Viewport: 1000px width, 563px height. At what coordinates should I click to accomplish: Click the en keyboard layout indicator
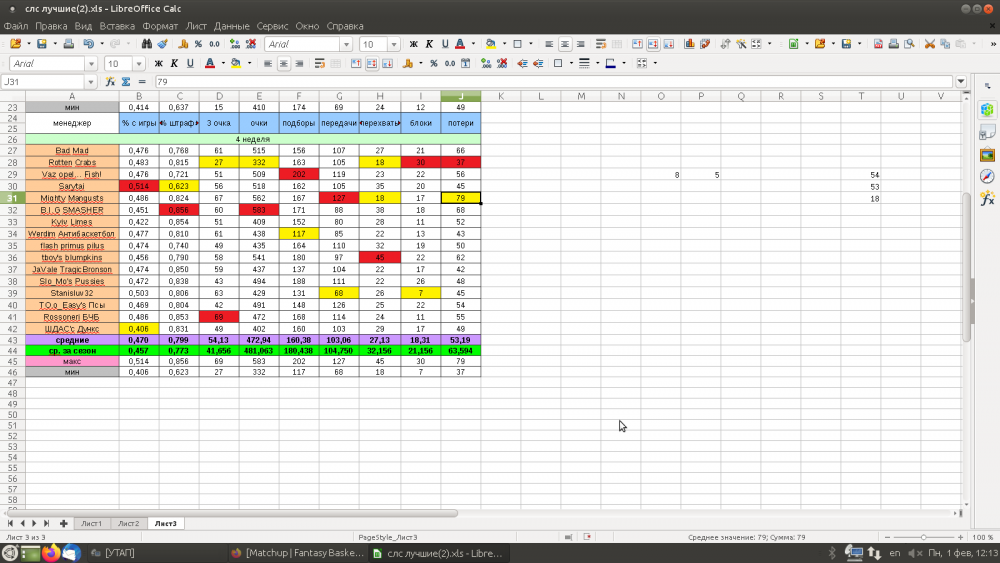[895, 553]
